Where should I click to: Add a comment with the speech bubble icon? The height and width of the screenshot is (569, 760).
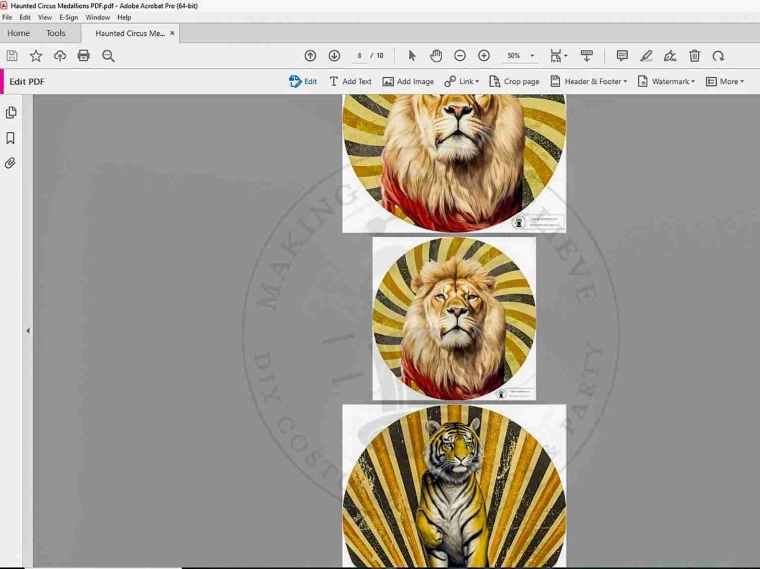pos(622,56)
